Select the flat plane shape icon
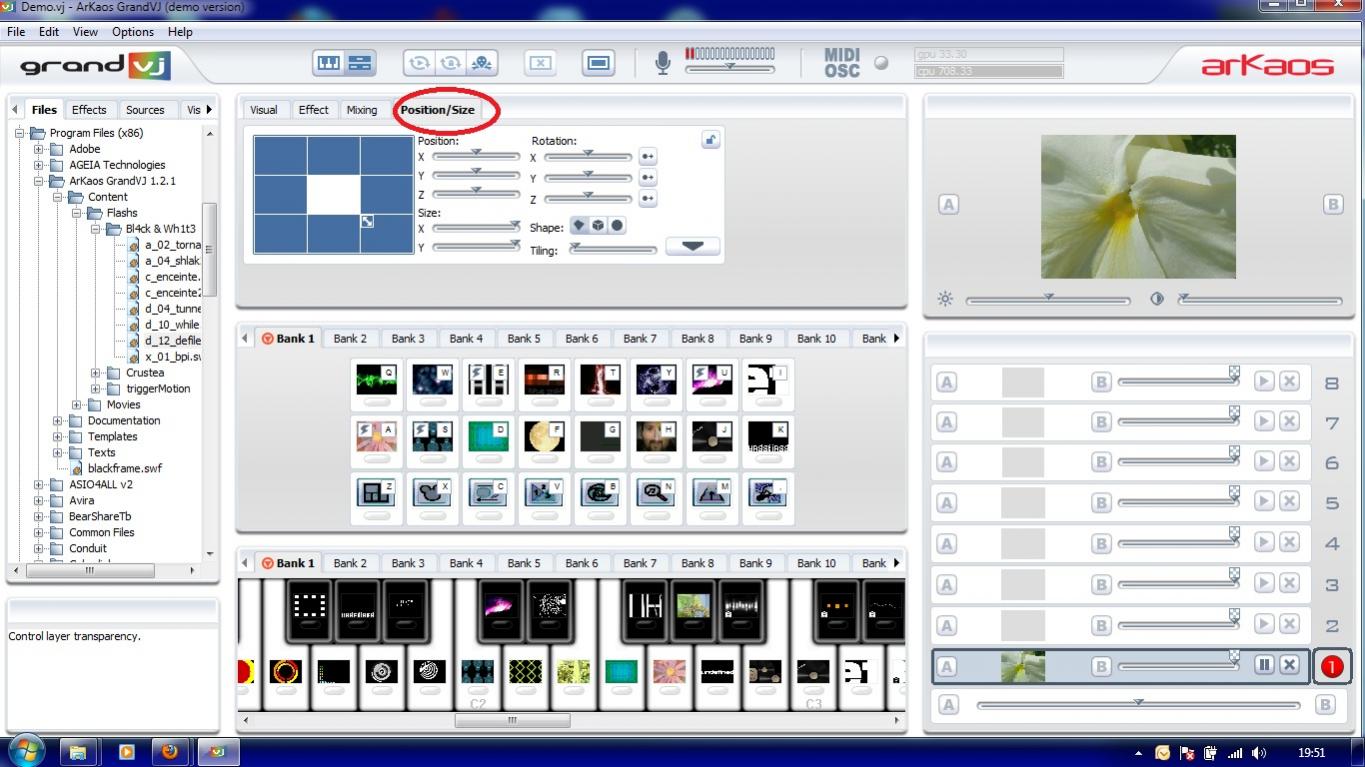Image resolution: width=1365 pixels, height=767 pixels. 579,226
